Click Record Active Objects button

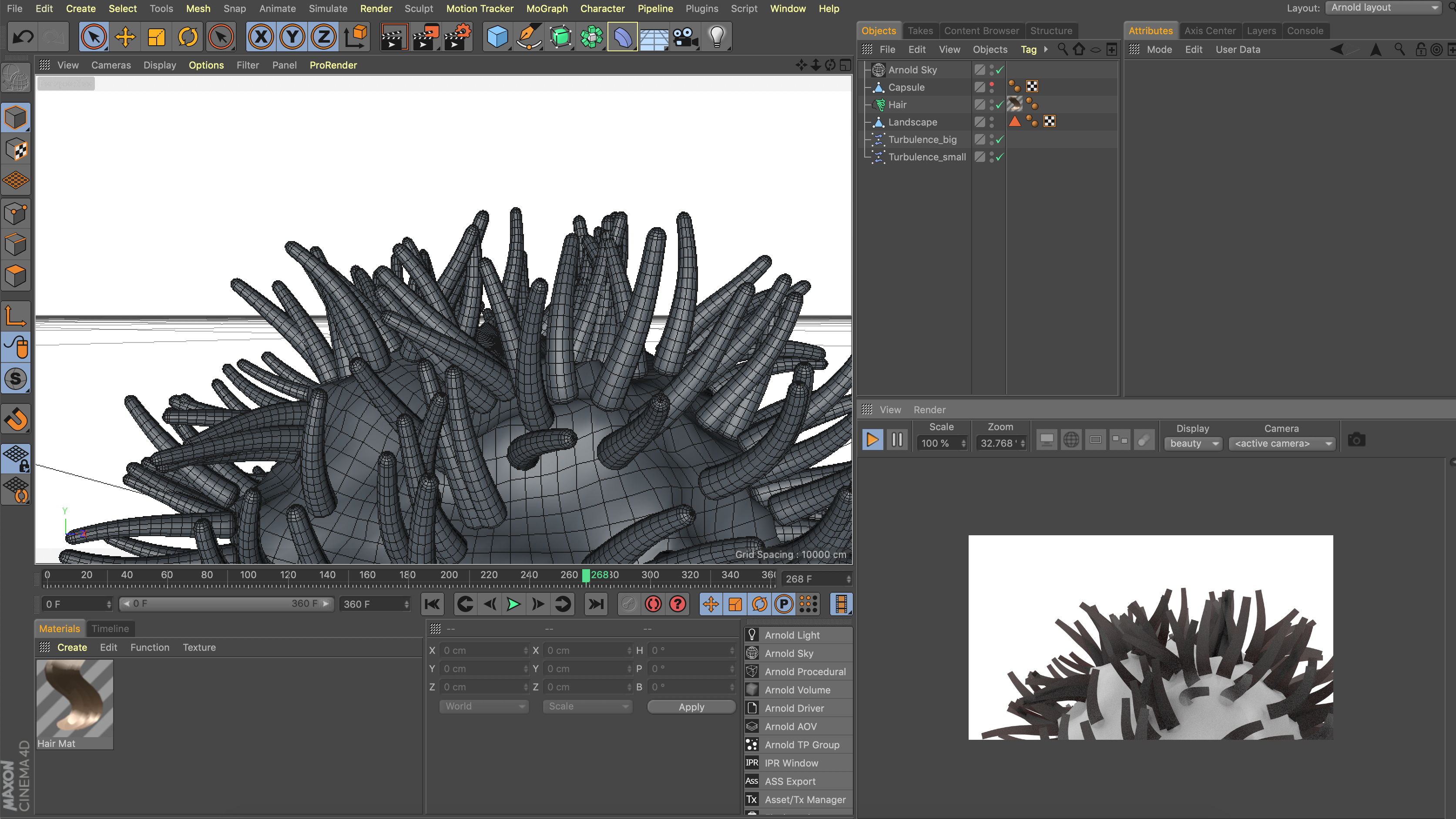[x=628, y=604]
